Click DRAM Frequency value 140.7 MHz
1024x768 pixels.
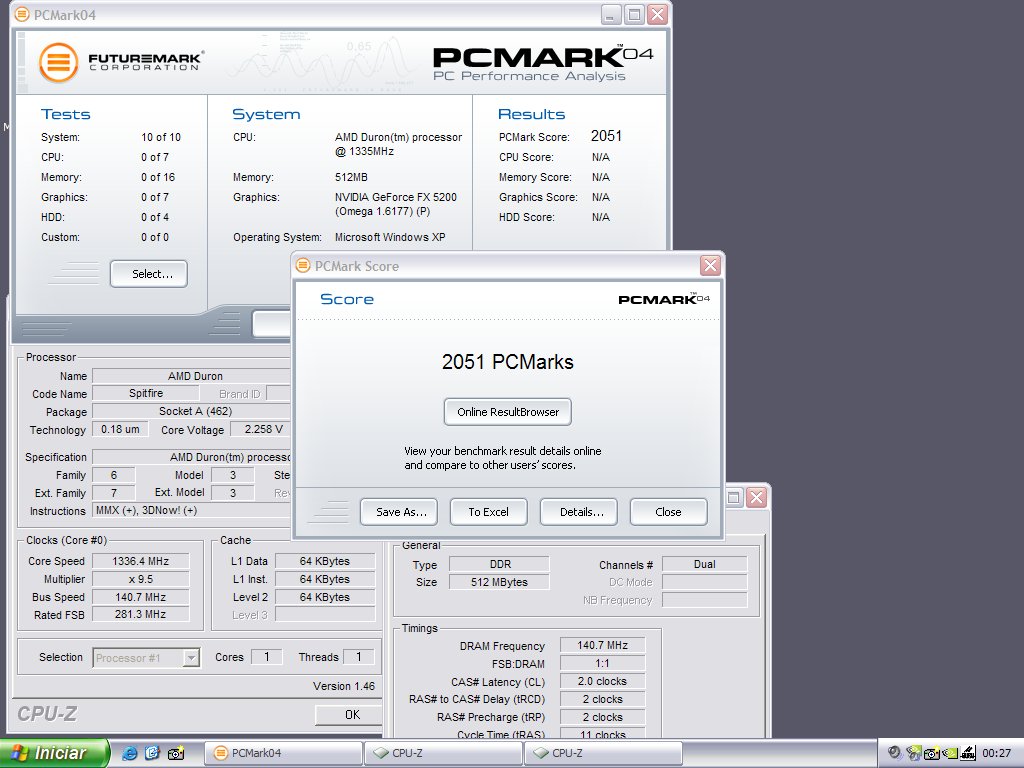[602, 645]
